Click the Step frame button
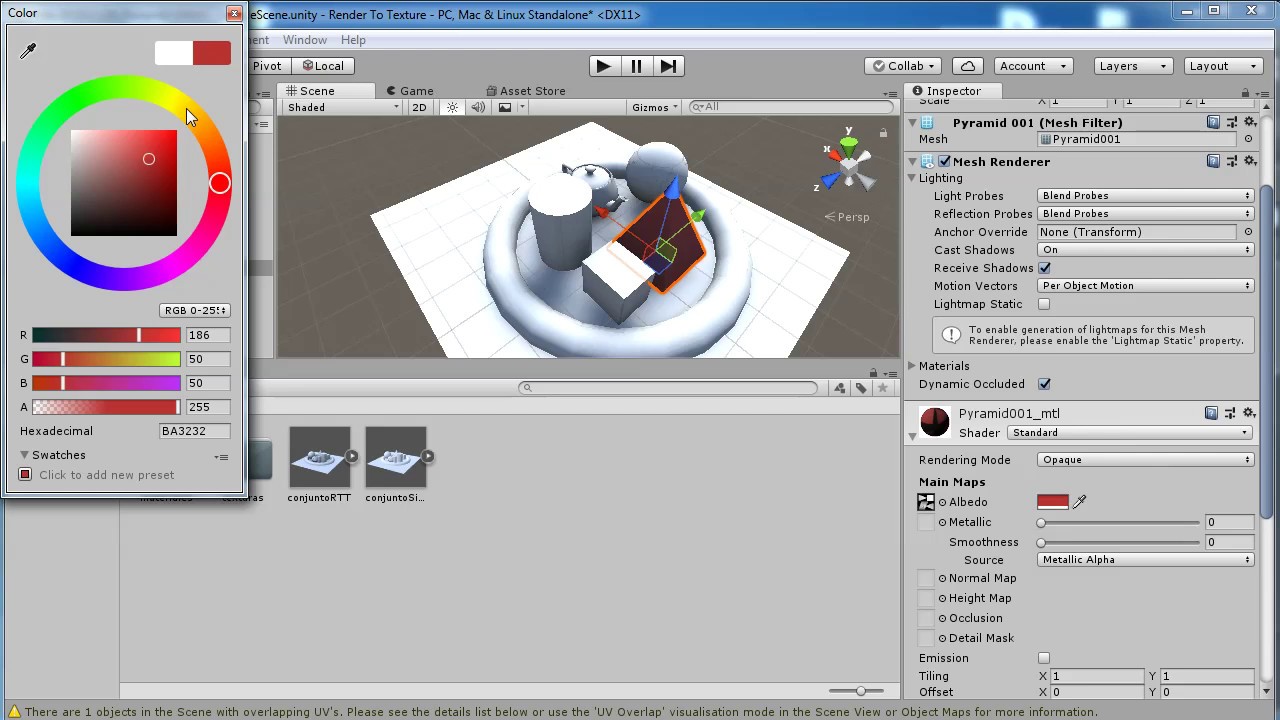Screen dimensions: 1280x720 point(669,66)
